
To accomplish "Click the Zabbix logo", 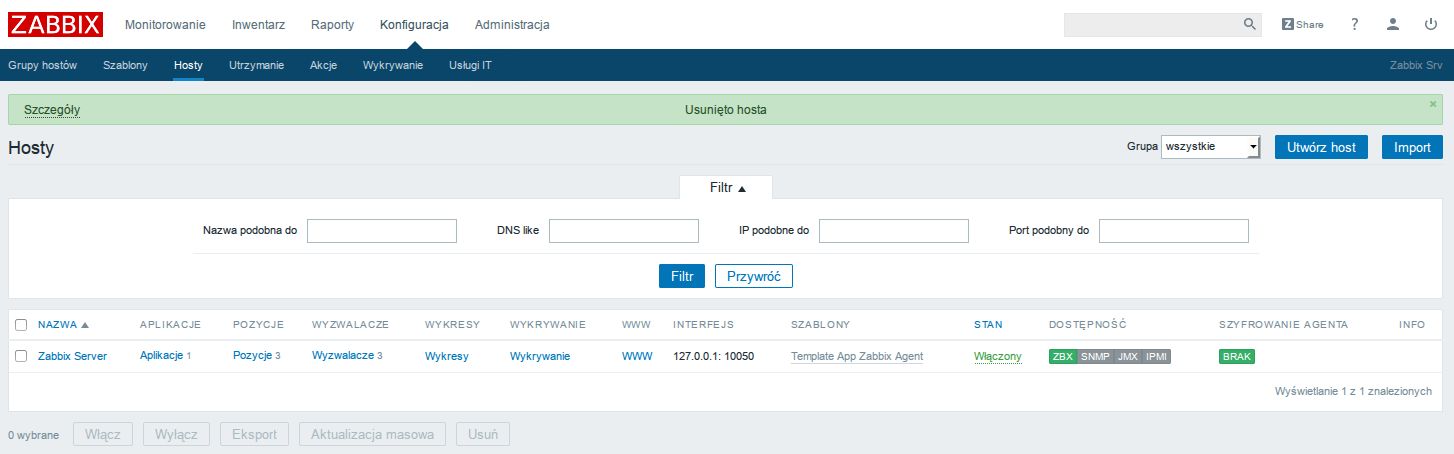I will point(55,24).
